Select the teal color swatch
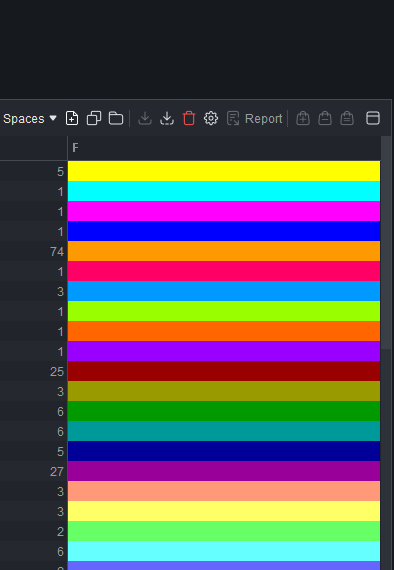Screen dimensions: 394x570 (224, 431)
